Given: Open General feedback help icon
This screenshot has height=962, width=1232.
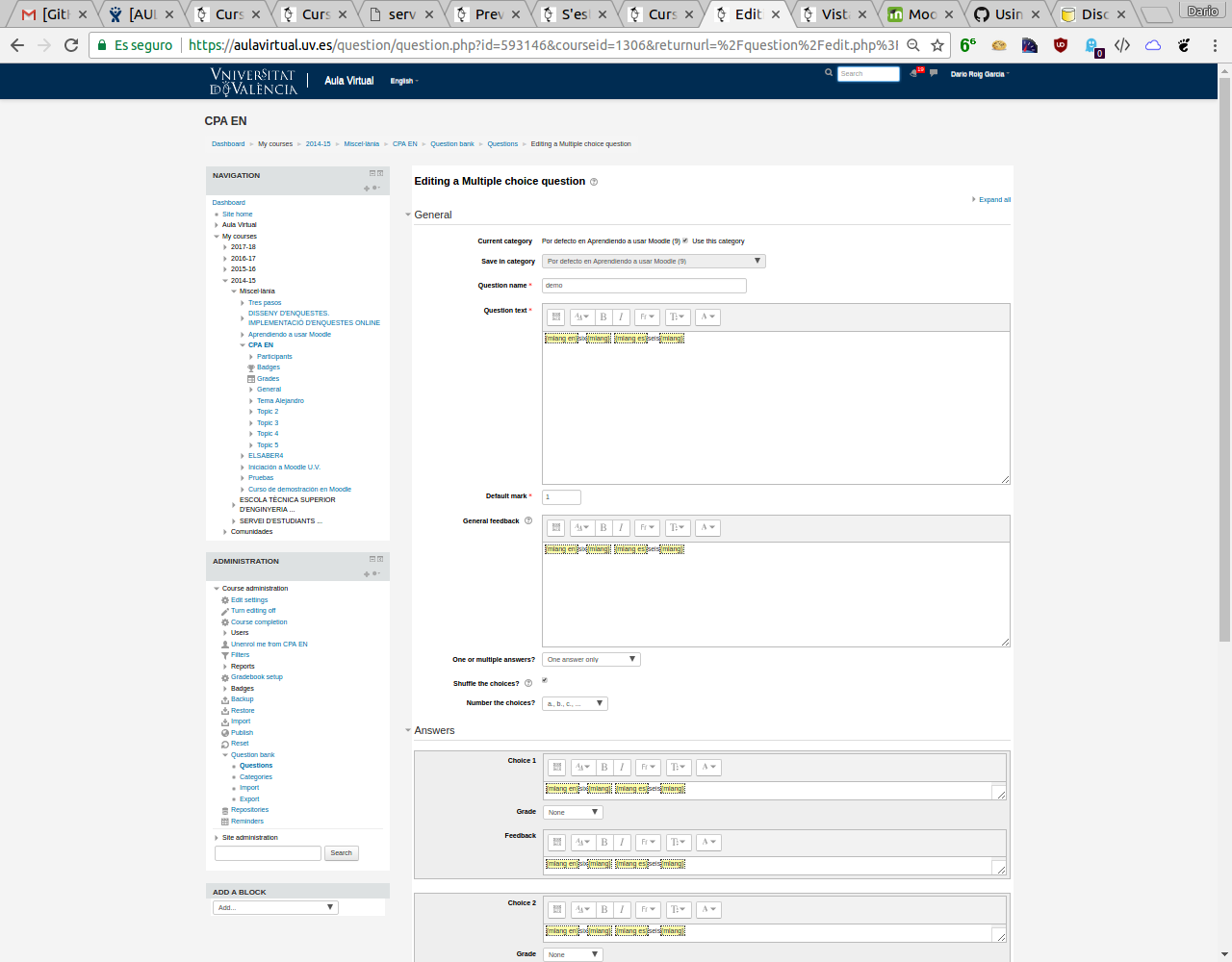Looking at the screenshot, I should pyautogui.click(x=528, y=521).
